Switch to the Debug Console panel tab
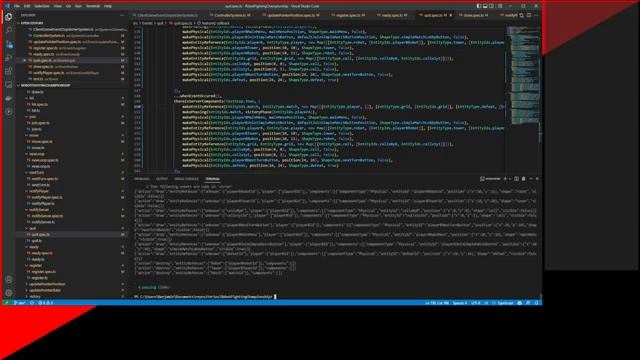 click(x=186, y=179)
